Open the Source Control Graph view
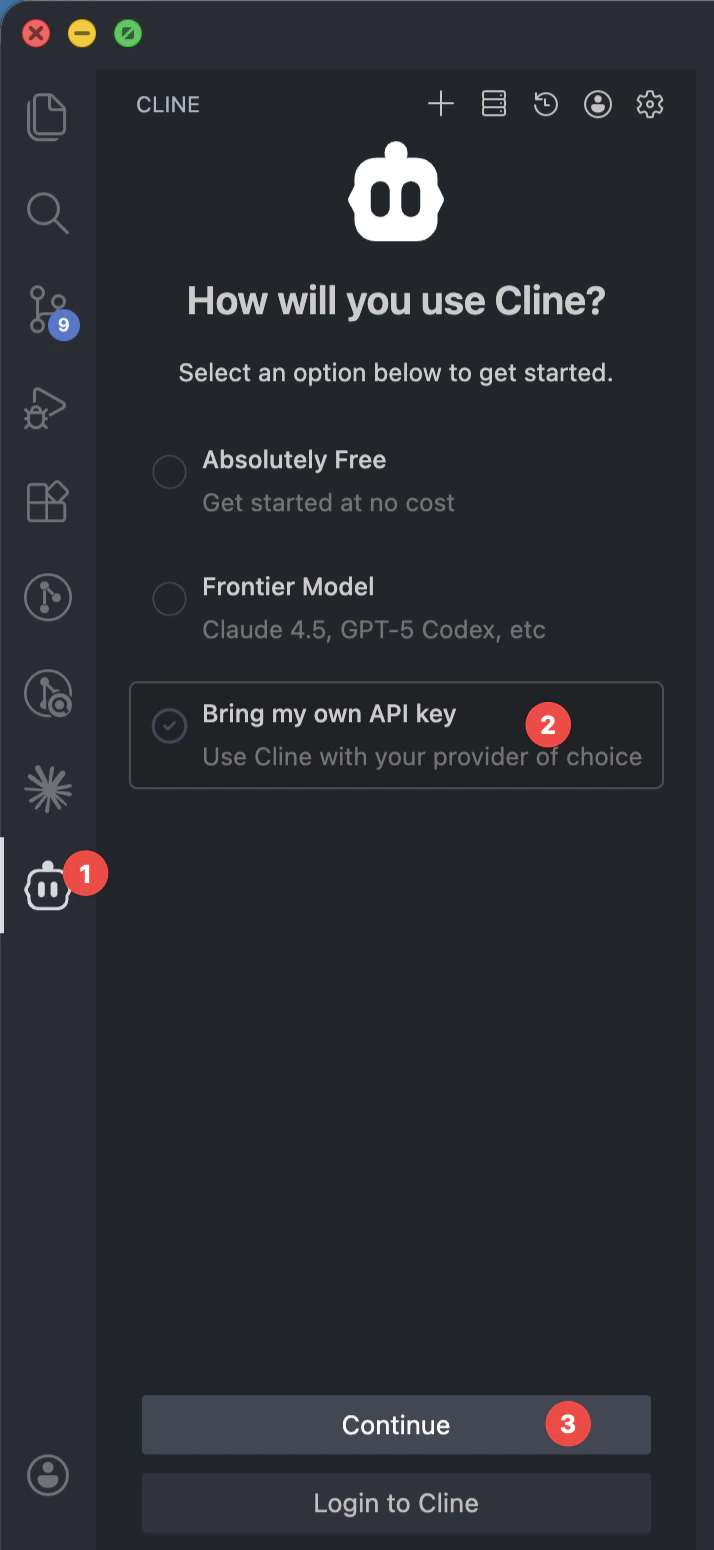Screen dimensions: 714x1550 click(x=47, y=597)
